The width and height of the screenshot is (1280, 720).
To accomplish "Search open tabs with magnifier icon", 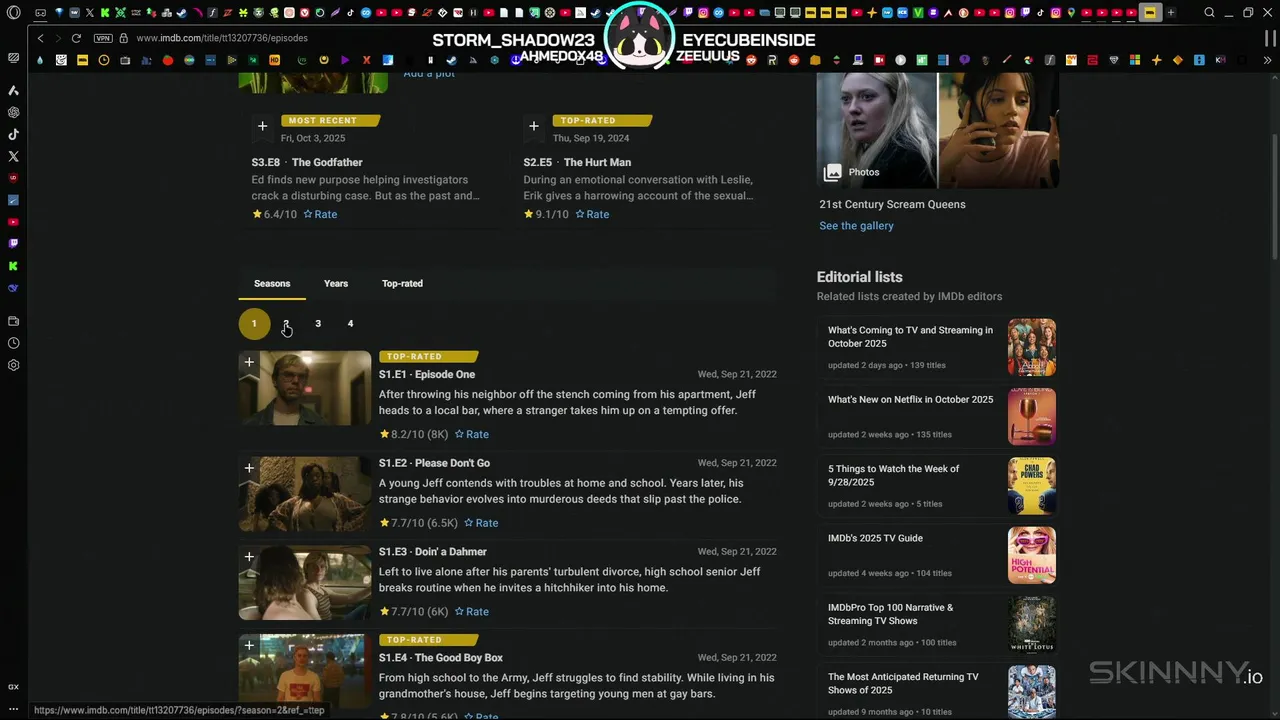I will pos(1209,13).
